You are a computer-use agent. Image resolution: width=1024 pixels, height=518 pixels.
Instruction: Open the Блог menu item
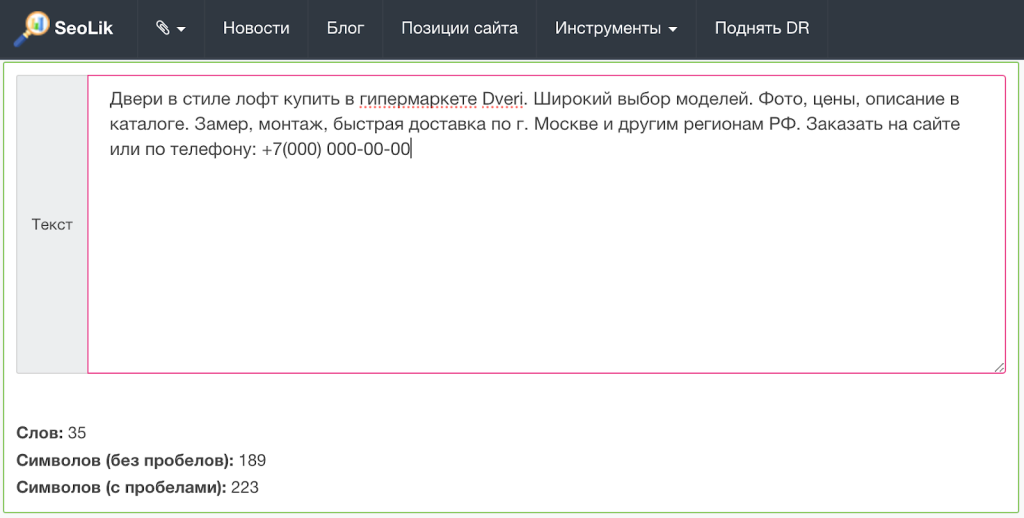(x=345, y=28)
